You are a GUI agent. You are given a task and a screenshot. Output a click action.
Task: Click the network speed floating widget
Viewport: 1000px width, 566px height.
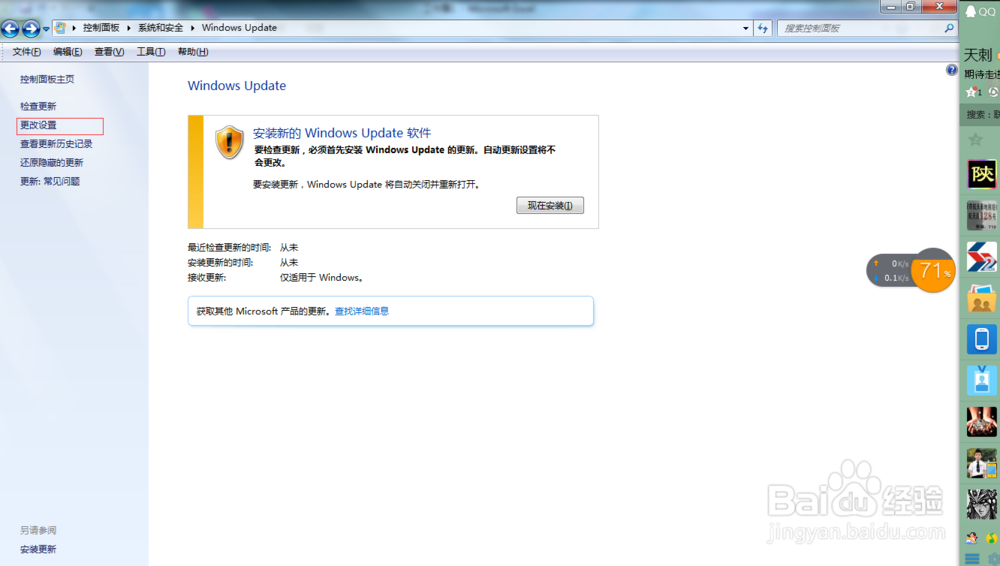[890, 271]
